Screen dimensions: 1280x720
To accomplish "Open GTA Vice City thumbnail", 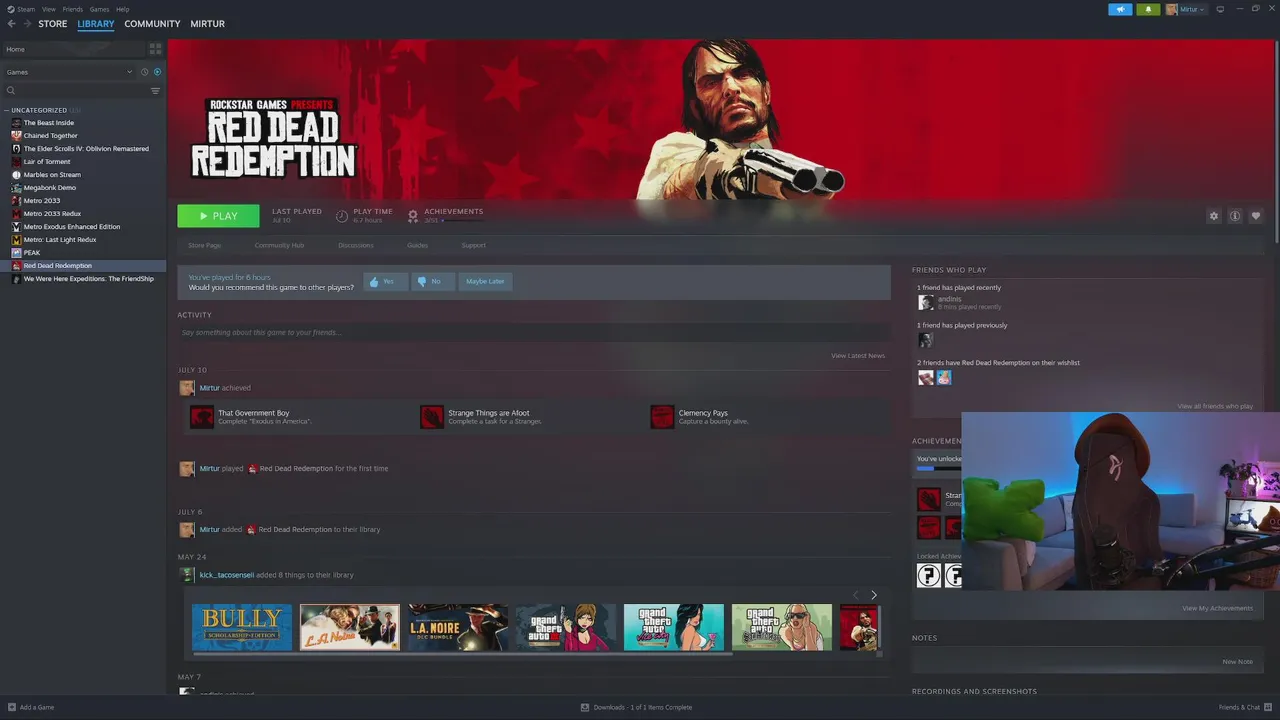I will point(674,628).
